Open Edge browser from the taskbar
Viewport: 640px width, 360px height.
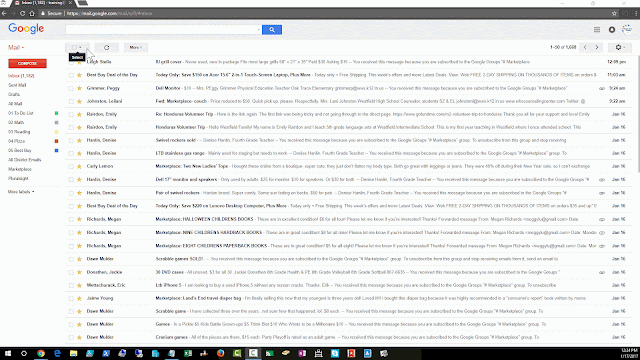(57, 353)
